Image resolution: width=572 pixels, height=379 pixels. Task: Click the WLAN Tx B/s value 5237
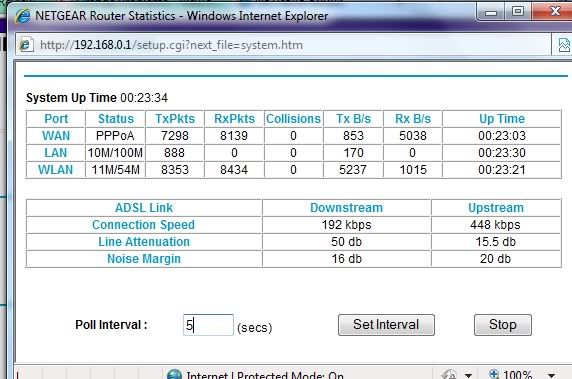(x=353, y=170)
